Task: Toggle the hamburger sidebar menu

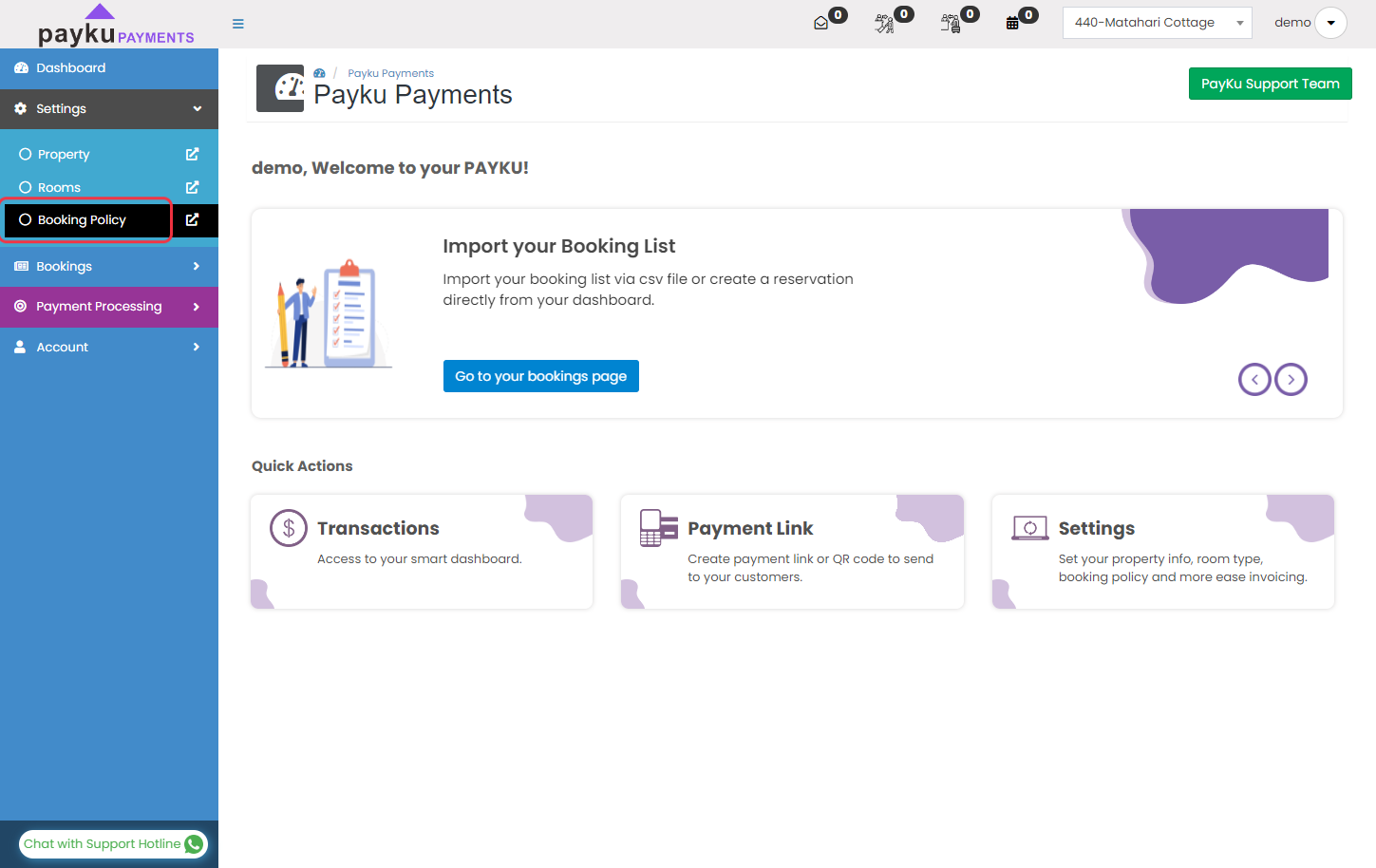Action: point(238,24)
